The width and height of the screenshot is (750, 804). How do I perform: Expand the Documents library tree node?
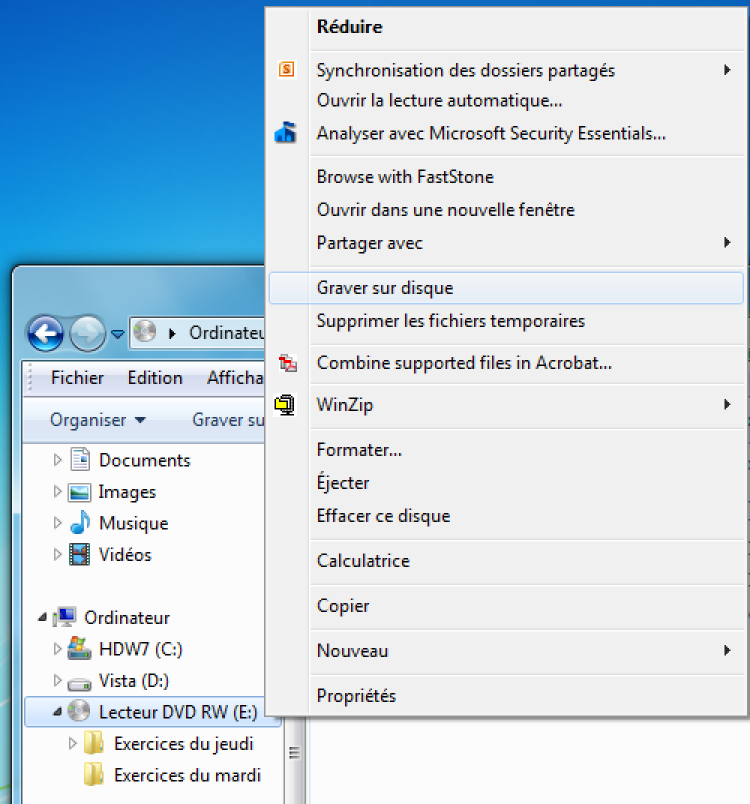coord(57,460)
